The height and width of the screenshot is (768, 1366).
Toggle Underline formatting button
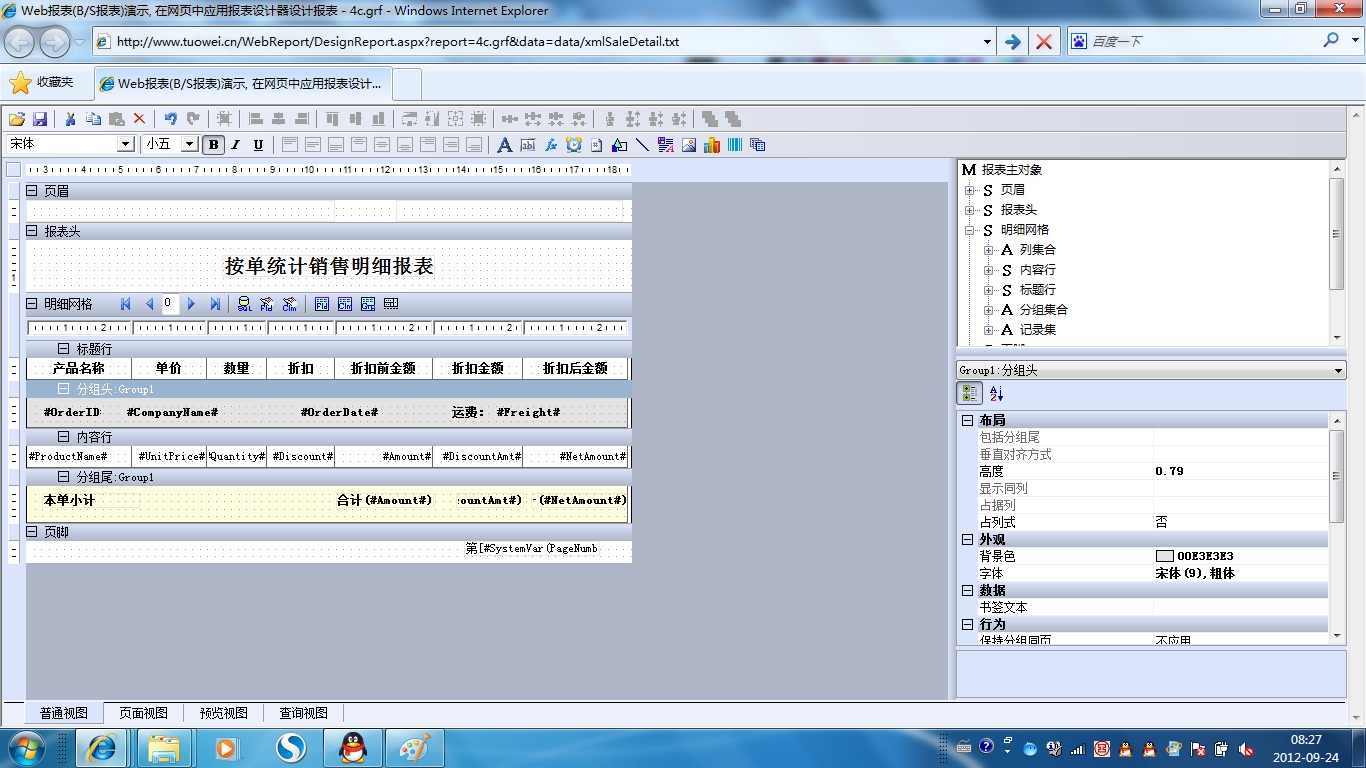point(258,145)
